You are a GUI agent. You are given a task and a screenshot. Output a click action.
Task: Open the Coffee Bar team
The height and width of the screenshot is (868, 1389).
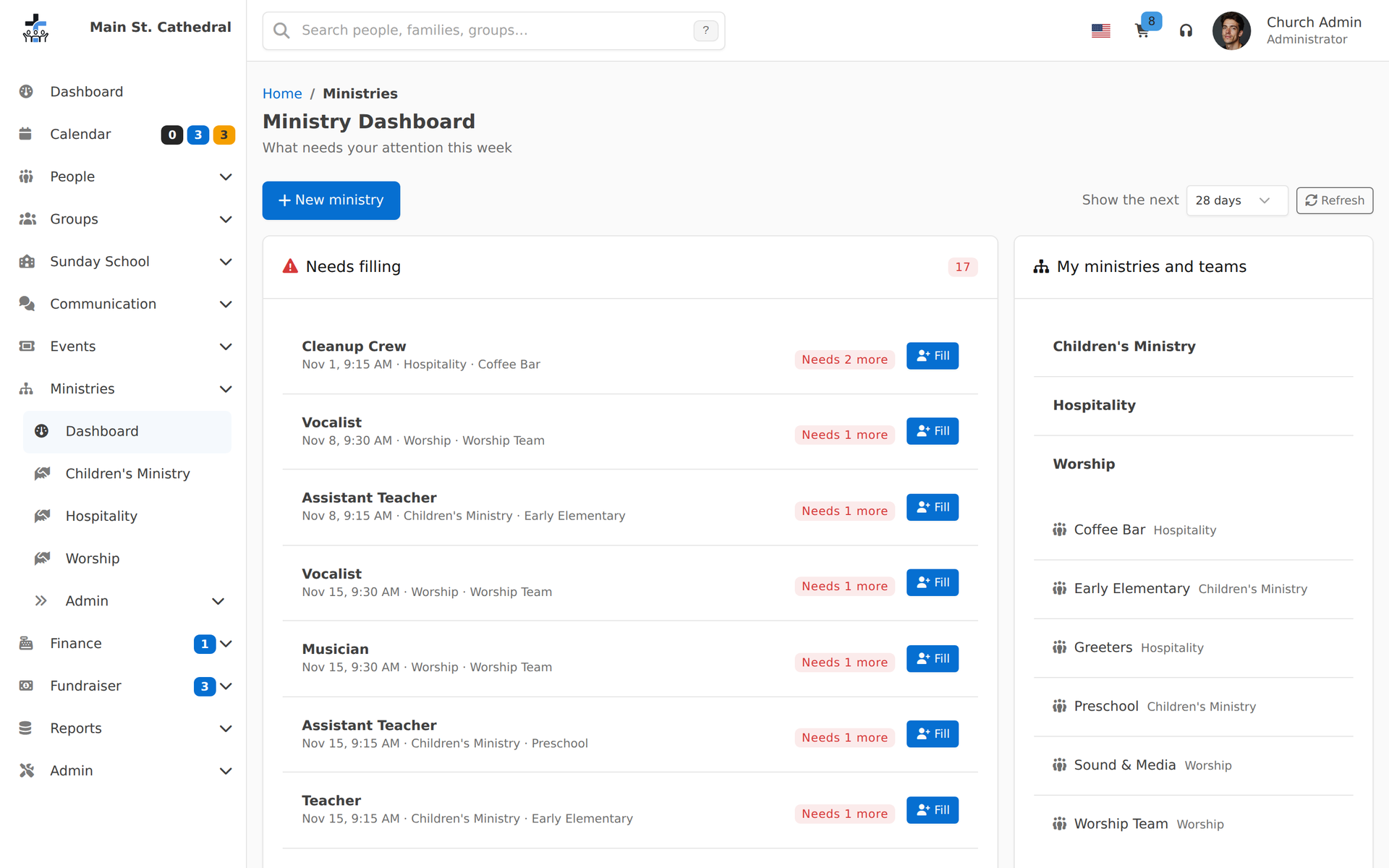click(x=1110, y=530)
